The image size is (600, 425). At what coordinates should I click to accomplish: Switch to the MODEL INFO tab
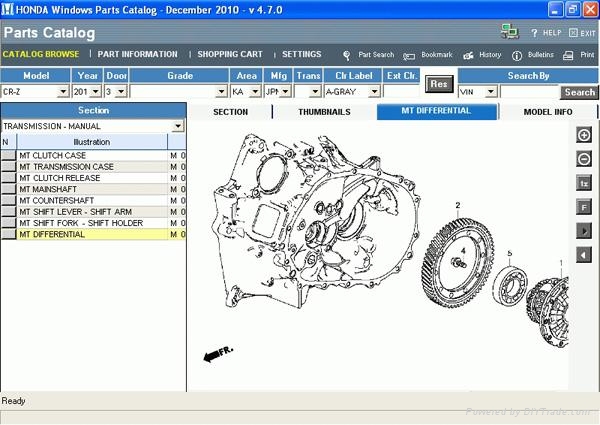pyautogui.click(x=548, y=112)
